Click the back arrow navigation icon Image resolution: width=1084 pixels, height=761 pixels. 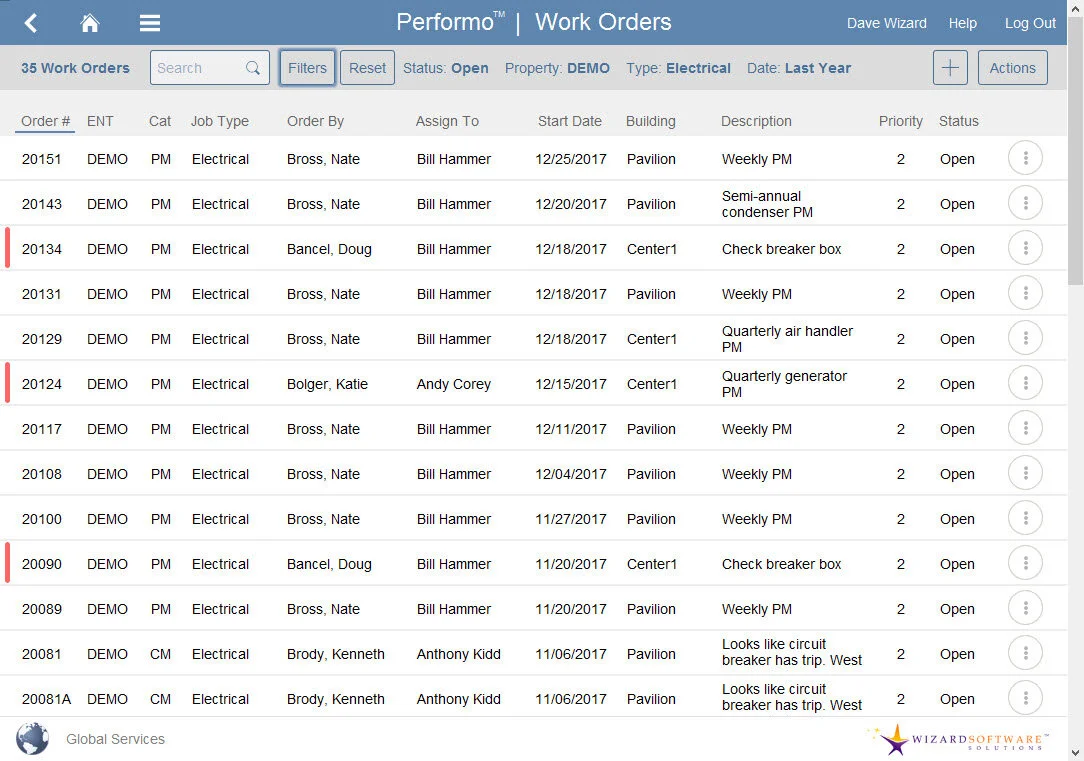point(29,22)
